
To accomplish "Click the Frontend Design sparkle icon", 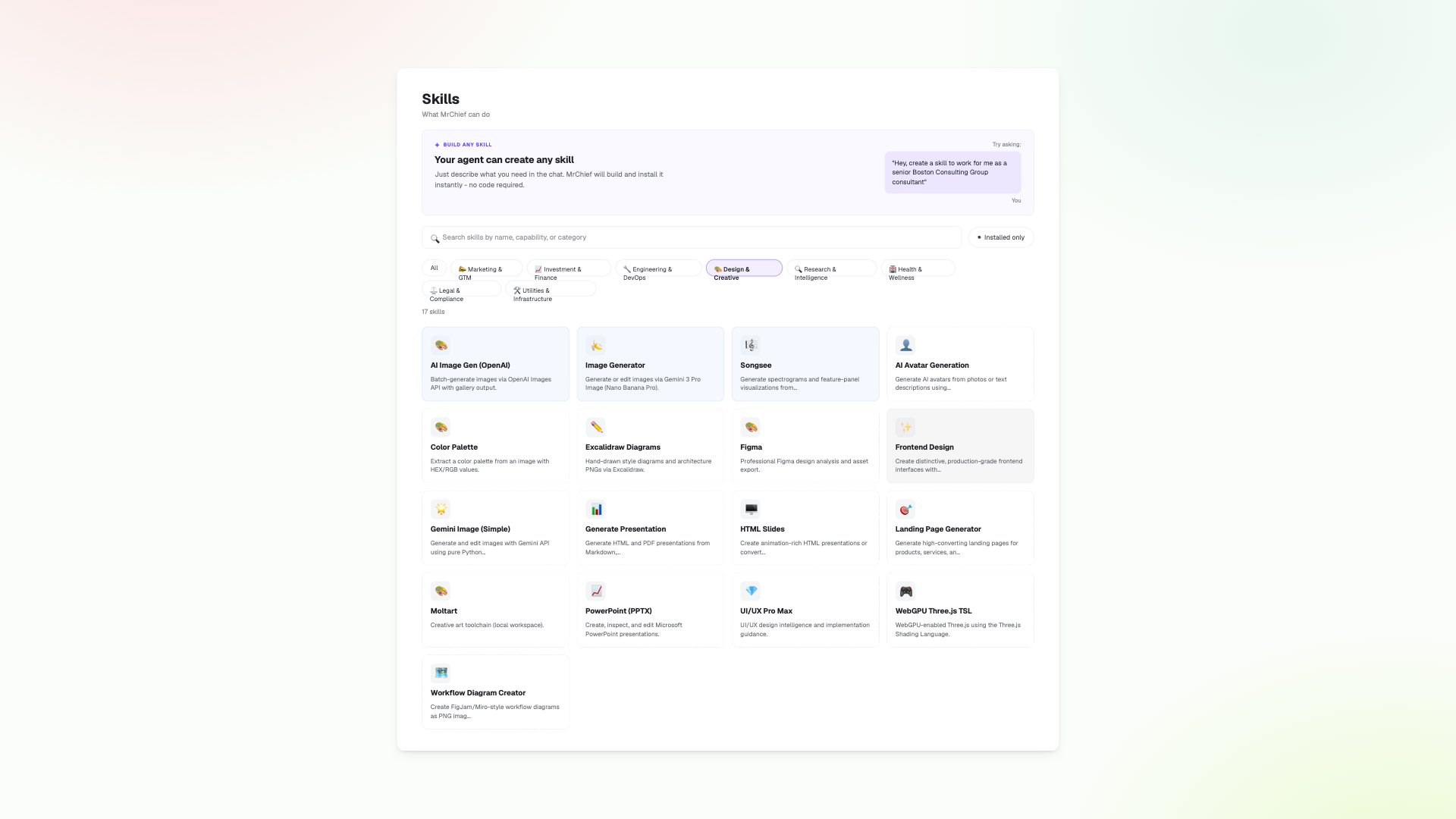I will pyautogui.click(x=905, y=428).
